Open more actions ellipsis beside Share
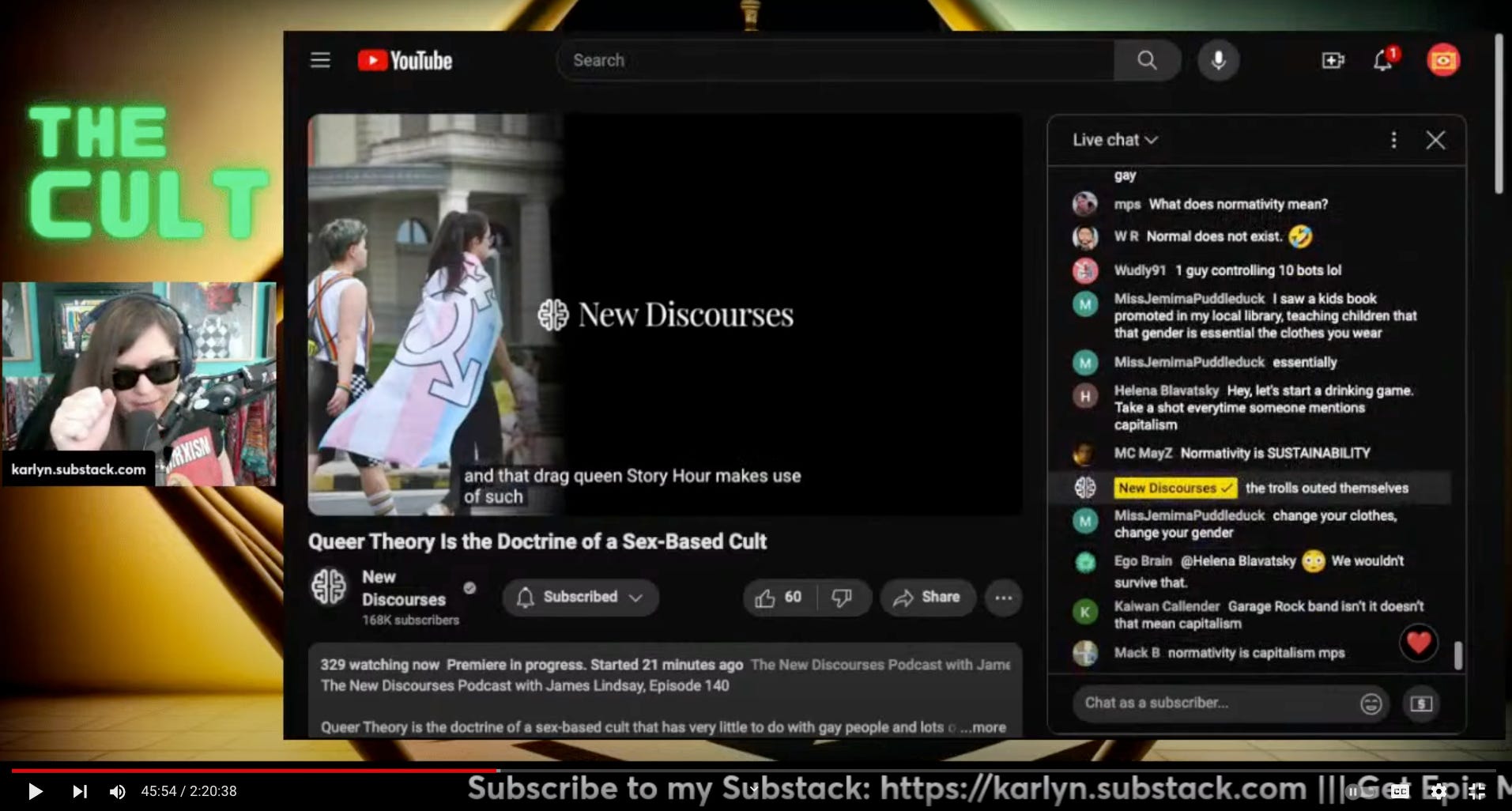Screen dimensions: 1512x811 point(1003,598)
